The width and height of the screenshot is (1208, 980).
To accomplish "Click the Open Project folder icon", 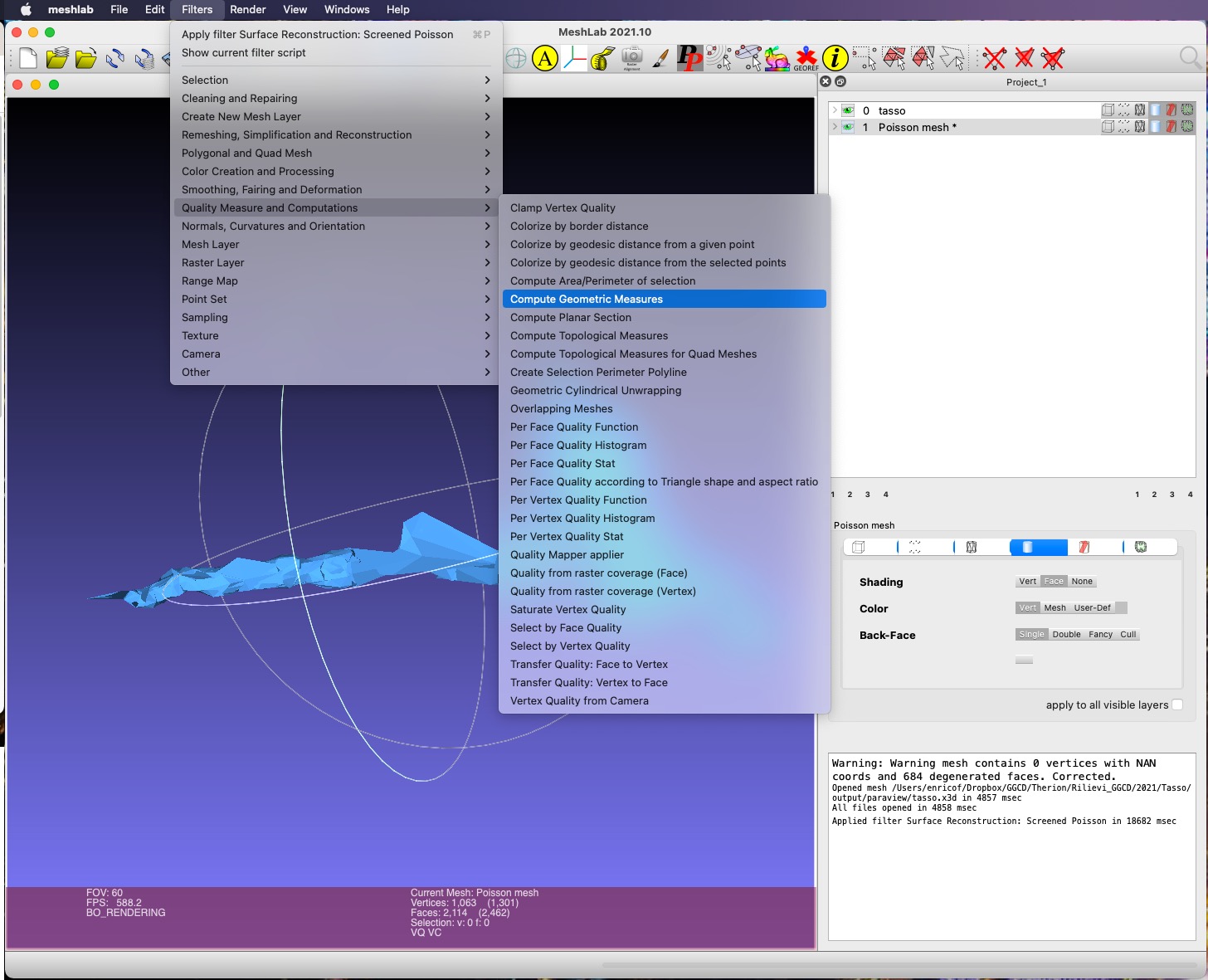I will pyautogui.click(x=57, y=58).
